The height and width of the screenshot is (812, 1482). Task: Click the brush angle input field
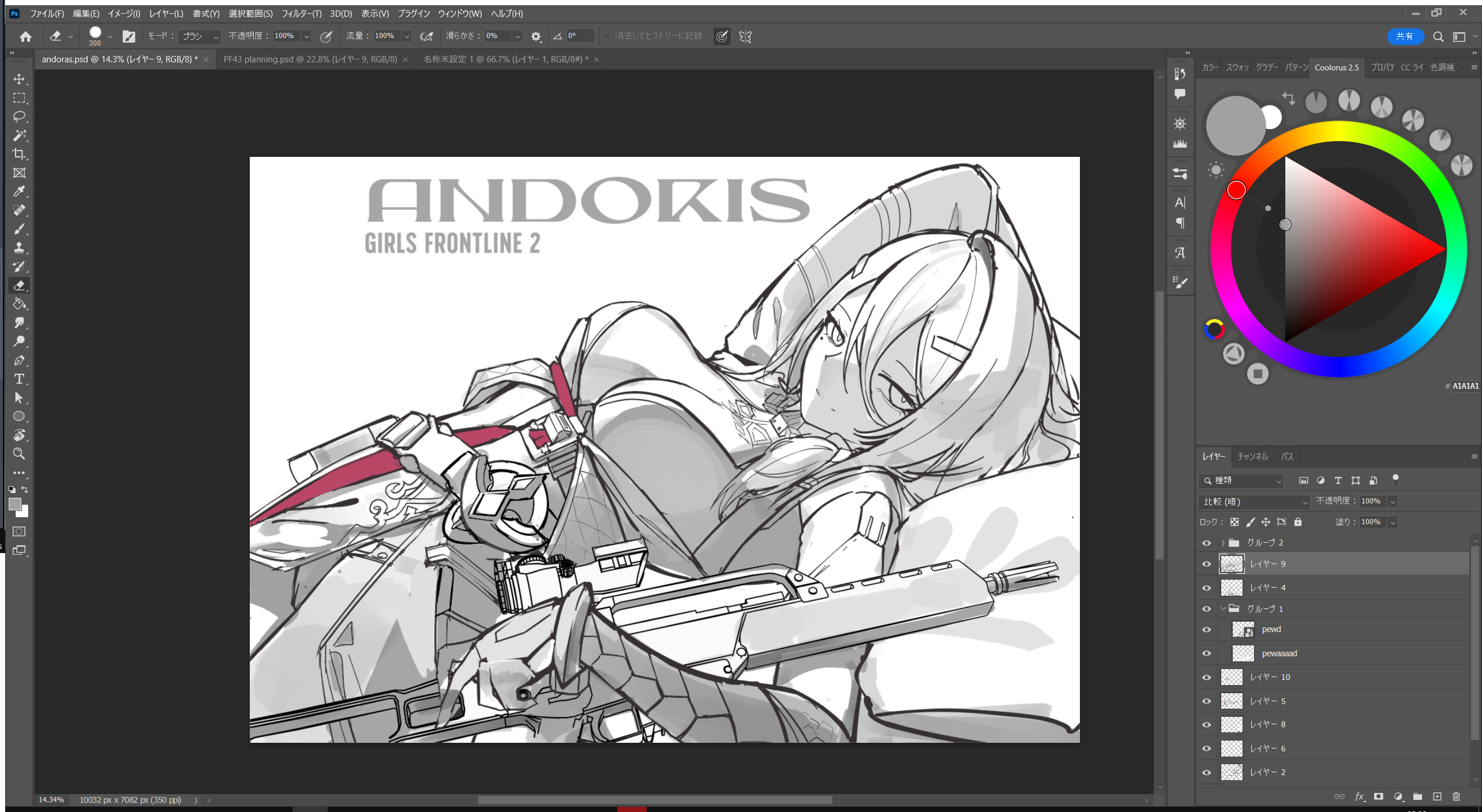580,36
